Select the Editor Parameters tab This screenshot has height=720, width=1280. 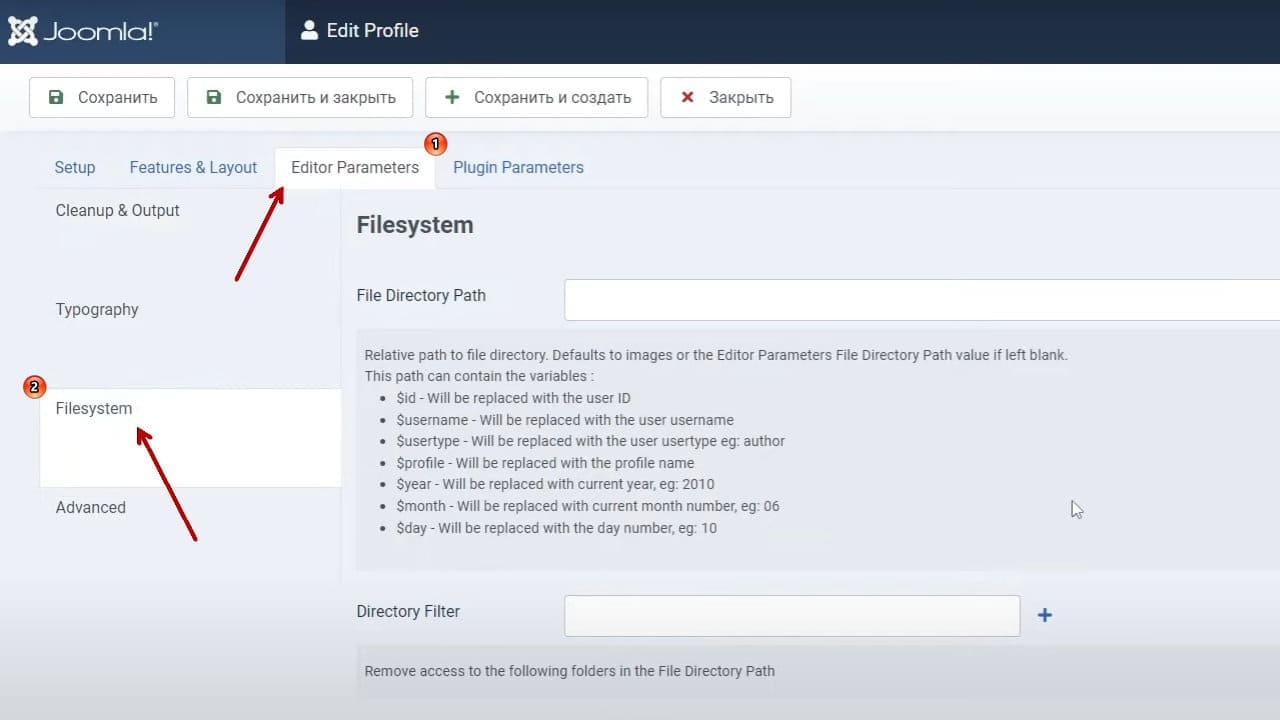tap(355, 167)
